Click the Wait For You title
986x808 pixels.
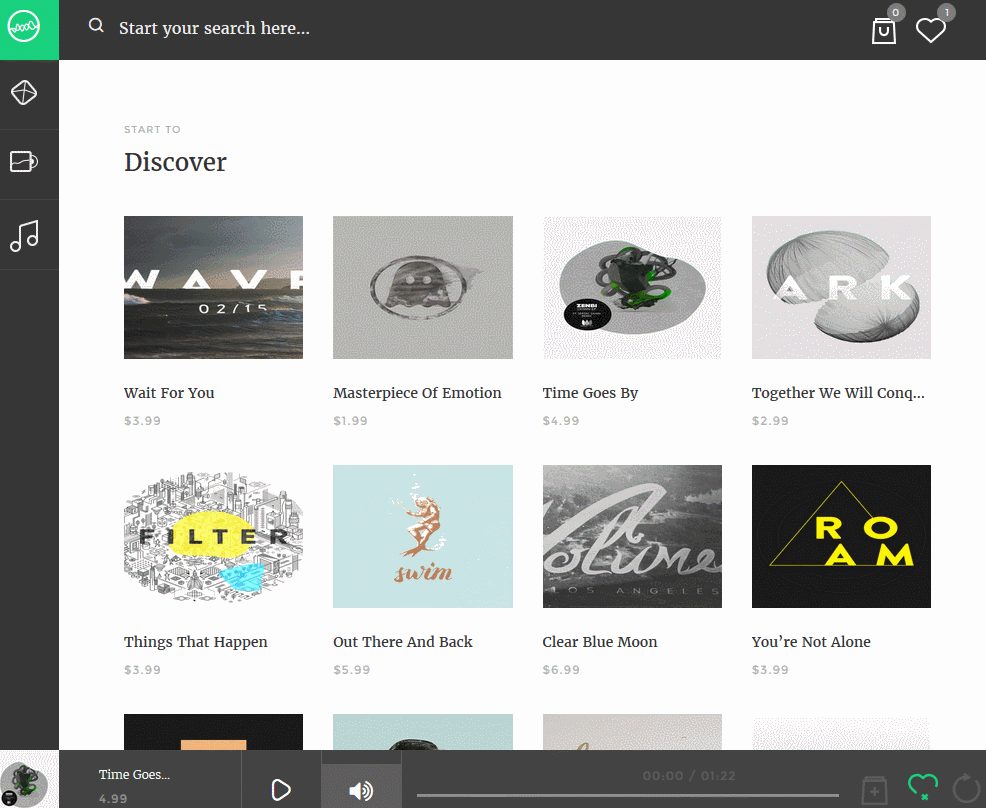[x=169, y=393]
